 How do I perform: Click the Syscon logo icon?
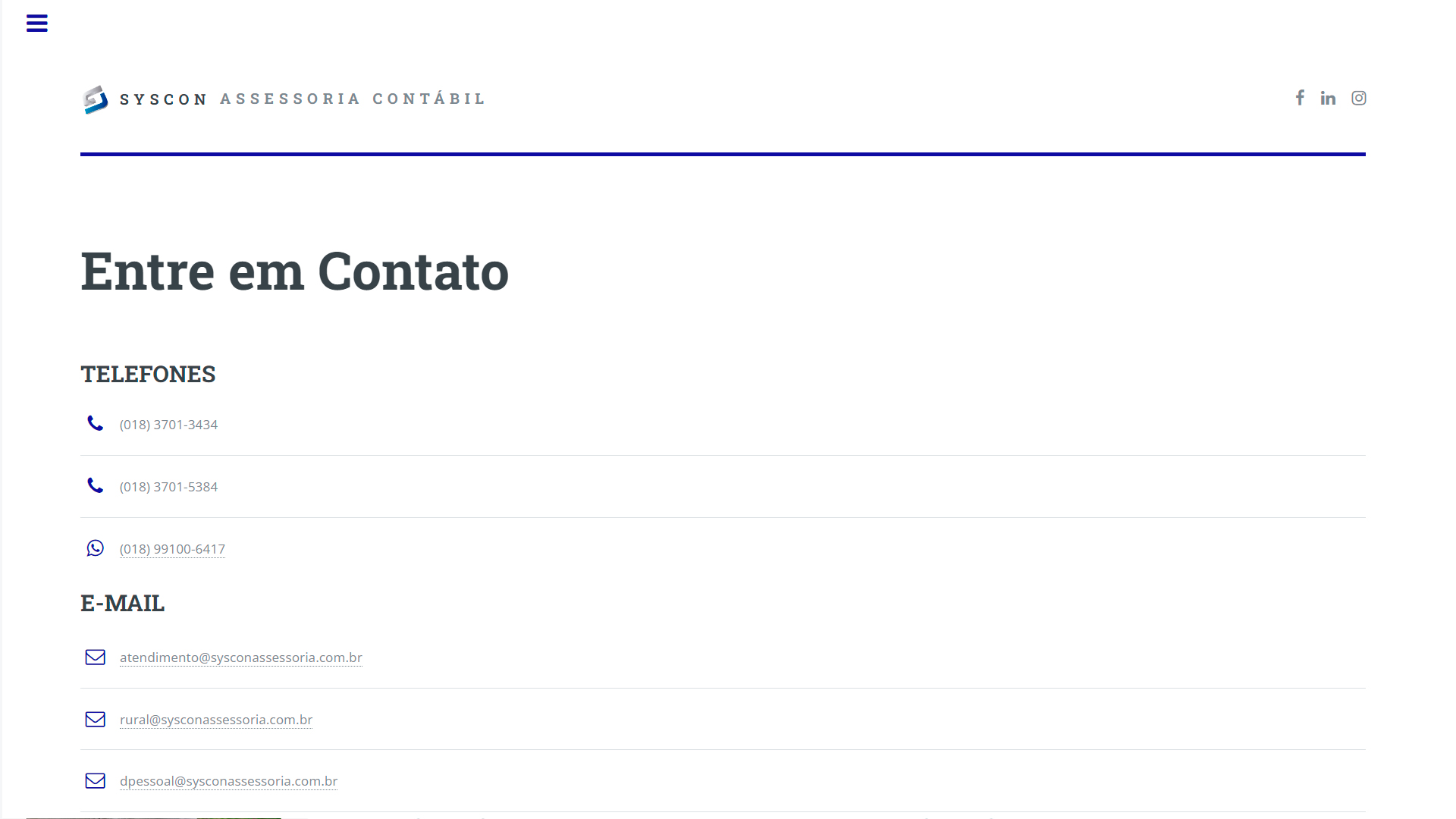(96, 99)
